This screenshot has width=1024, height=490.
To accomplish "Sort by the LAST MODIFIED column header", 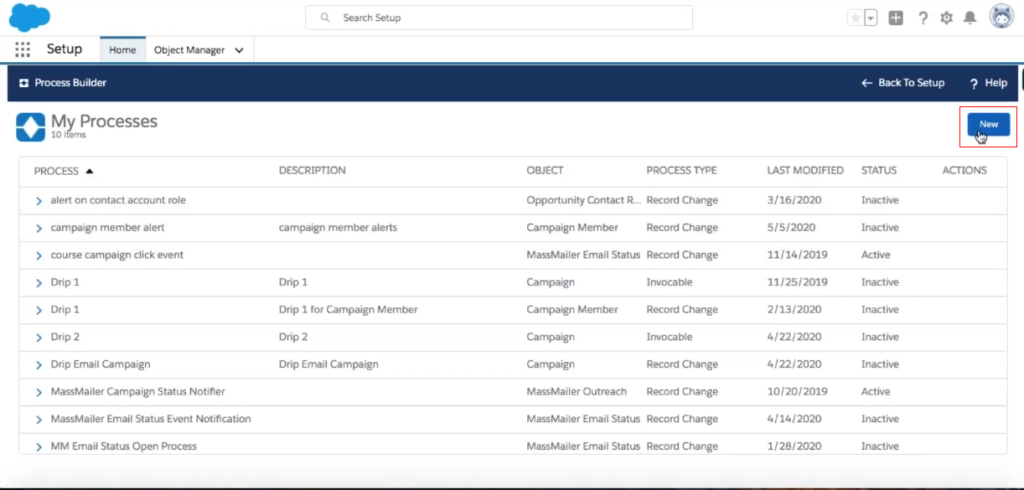I will [x=805, y=171].
